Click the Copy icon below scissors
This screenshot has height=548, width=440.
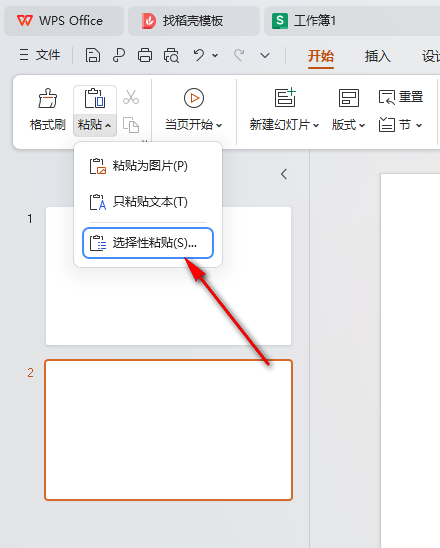[131, 125]
